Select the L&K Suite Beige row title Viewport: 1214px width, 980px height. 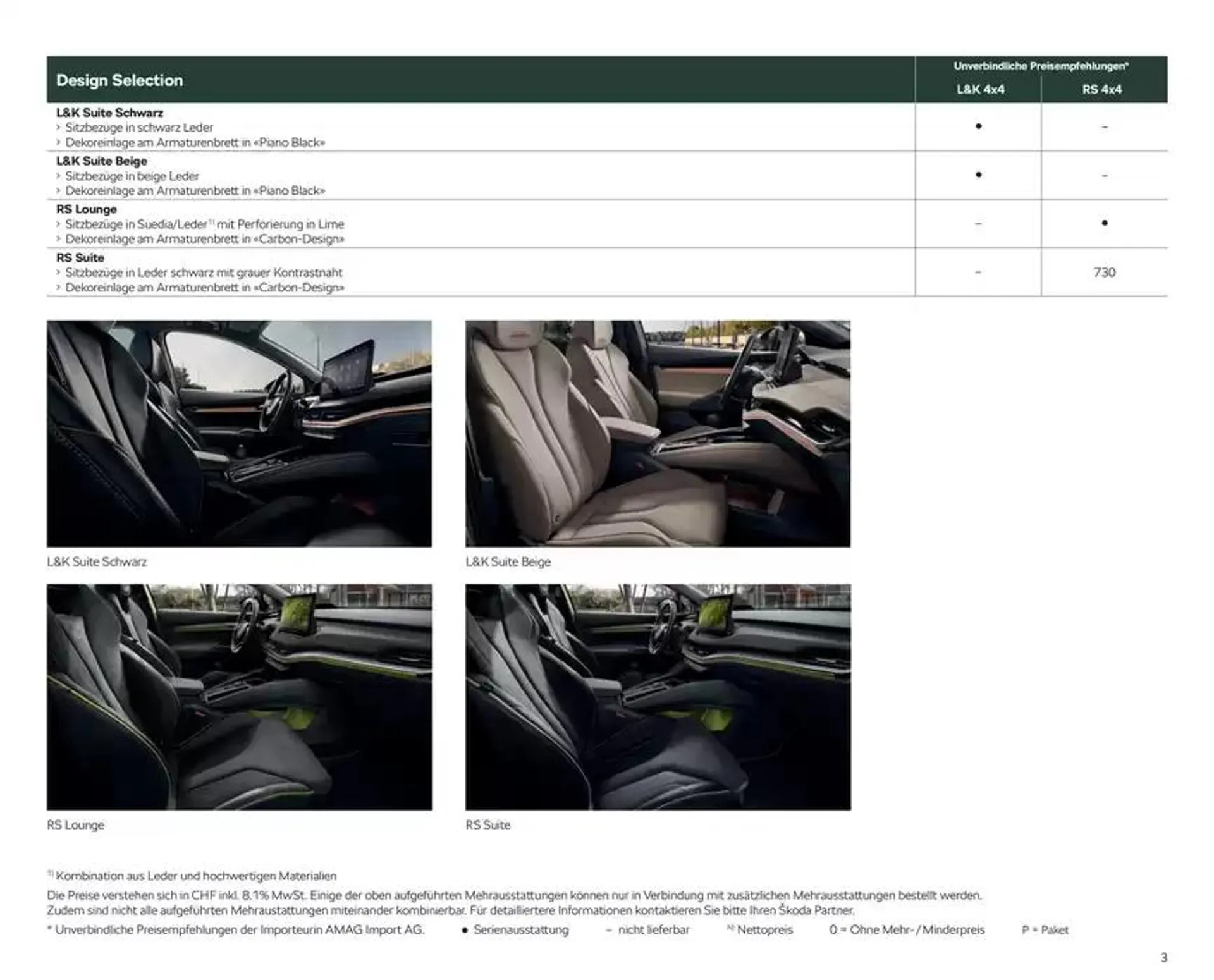coord(101,161)
